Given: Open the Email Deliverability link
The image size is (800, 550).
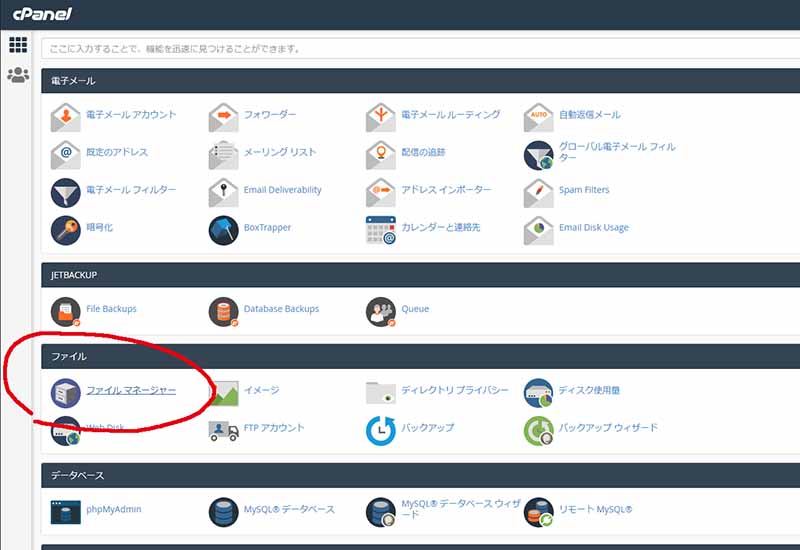Looking at the screenshot, I should (x=282, y=190).
